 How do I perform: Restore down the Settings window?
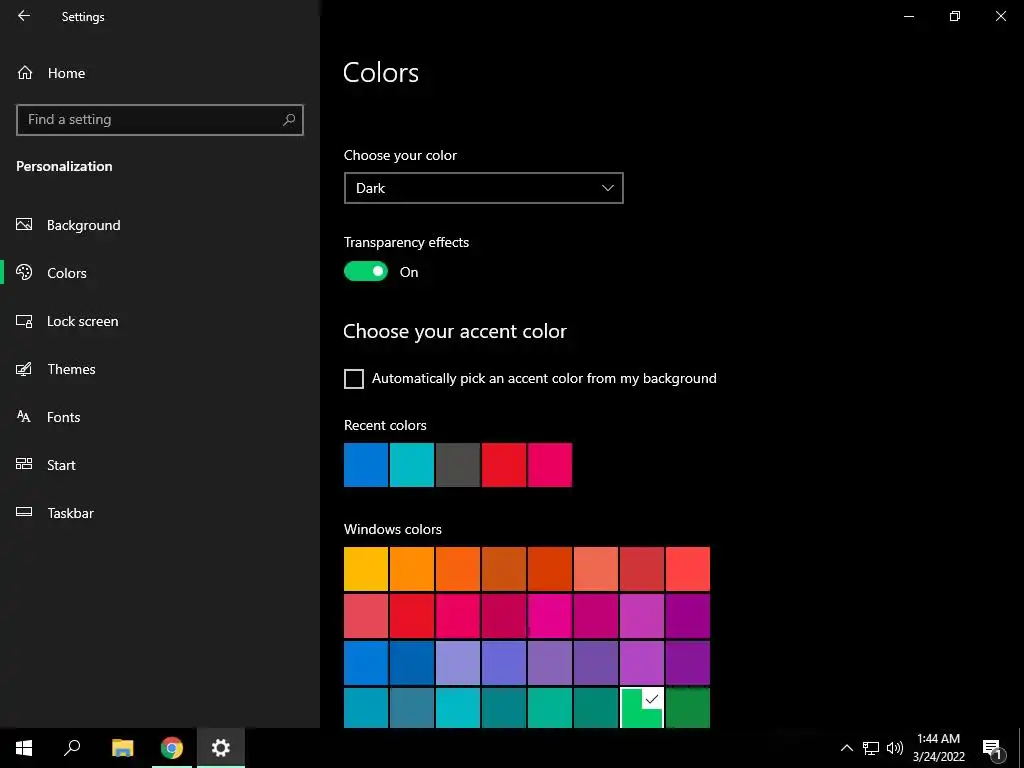pos(955,16)
